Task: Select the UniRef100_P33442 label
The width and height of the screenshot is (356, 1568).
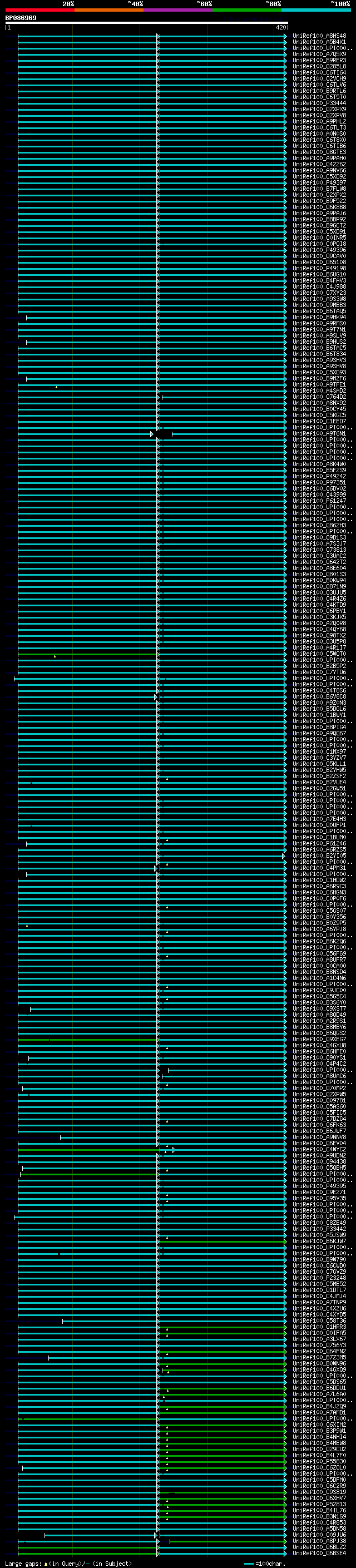Action: (319, 1230)
